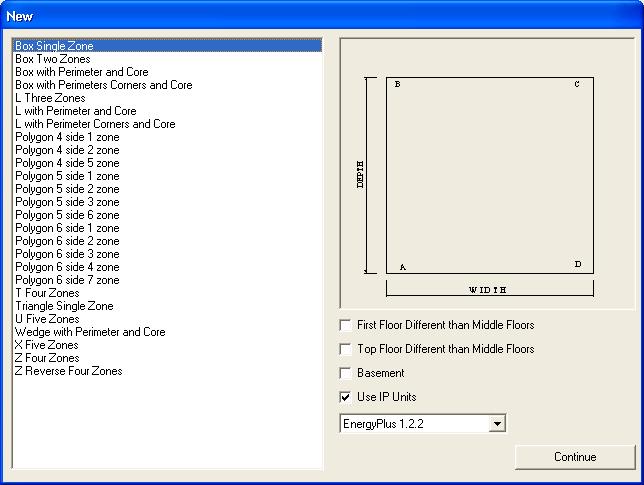Pick Polygon 6 side 1 zone

[x=168, y=228]
